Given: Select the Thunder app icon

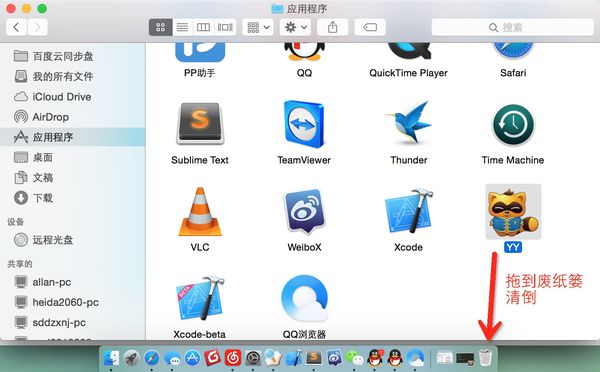Looking at the screenshot, I should click(409, 122).
